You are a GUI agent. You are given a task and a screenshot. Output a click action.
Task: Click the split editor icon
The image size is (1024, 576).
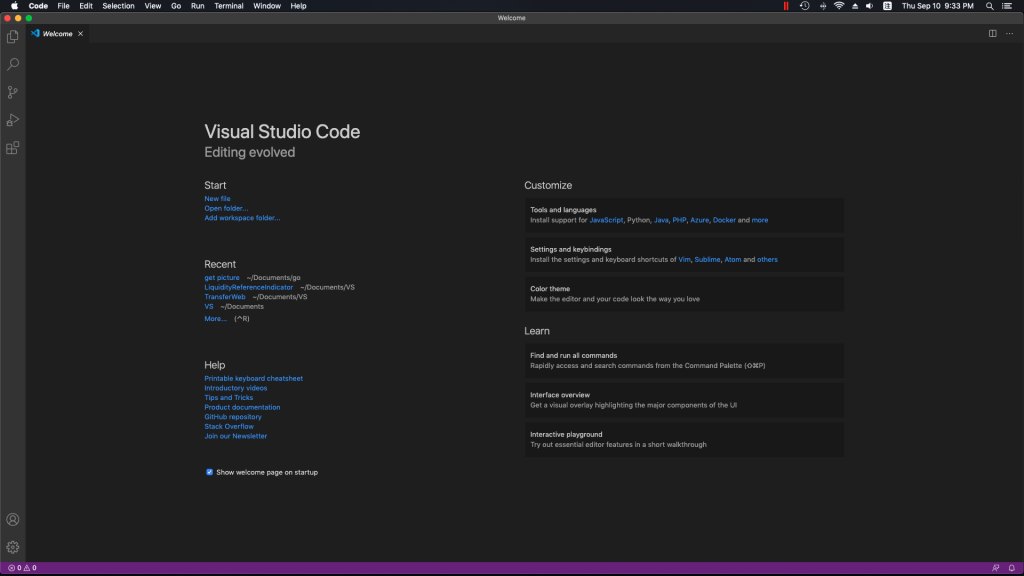coord(993,33)
